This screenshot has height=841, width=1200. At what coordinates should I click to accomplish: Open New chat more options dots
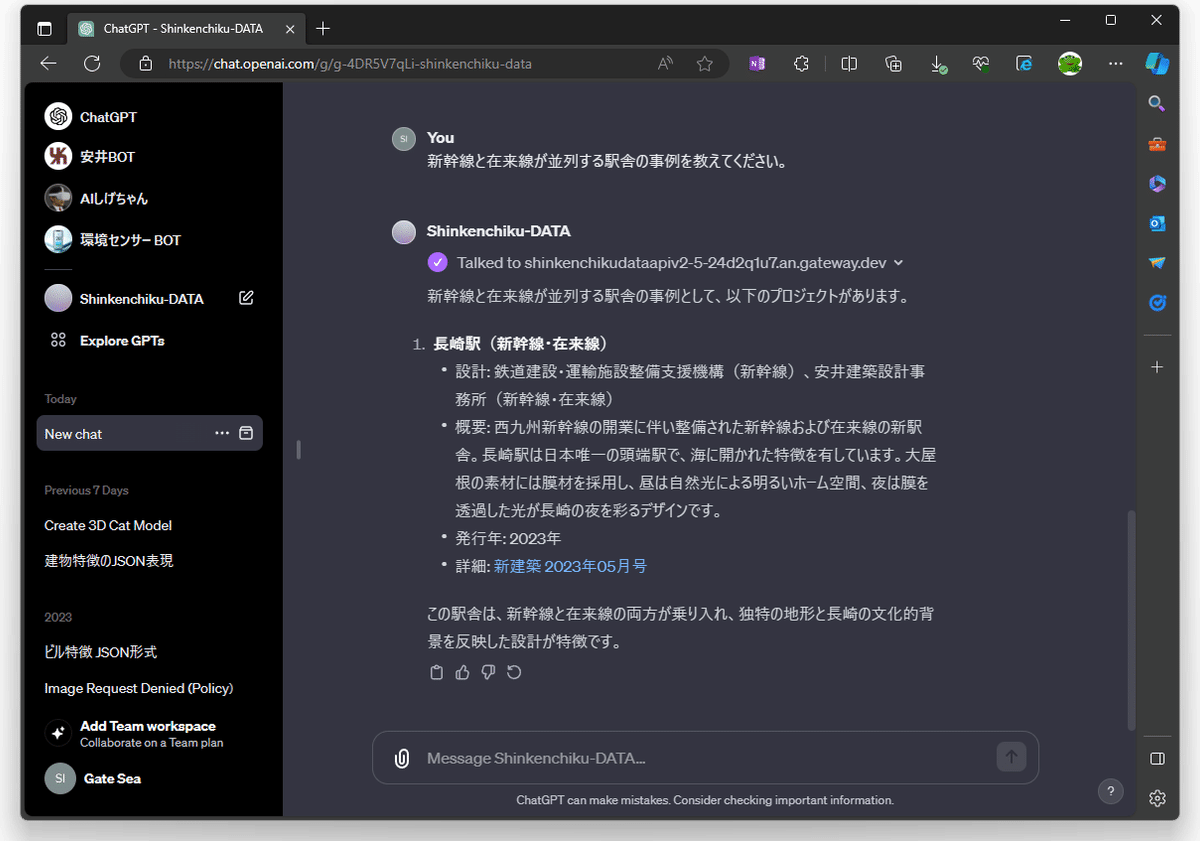point(222,433)
